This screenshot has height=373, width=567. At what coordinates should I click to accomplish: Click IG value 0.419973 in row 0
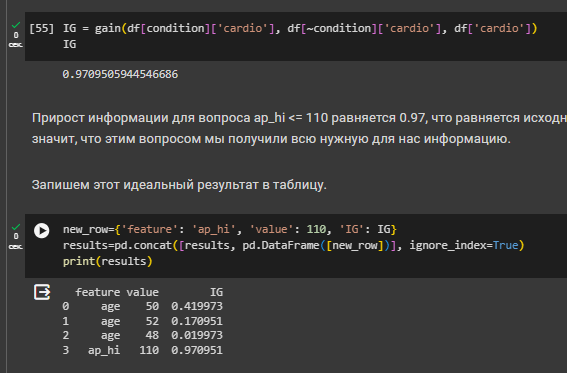[197, 306]
